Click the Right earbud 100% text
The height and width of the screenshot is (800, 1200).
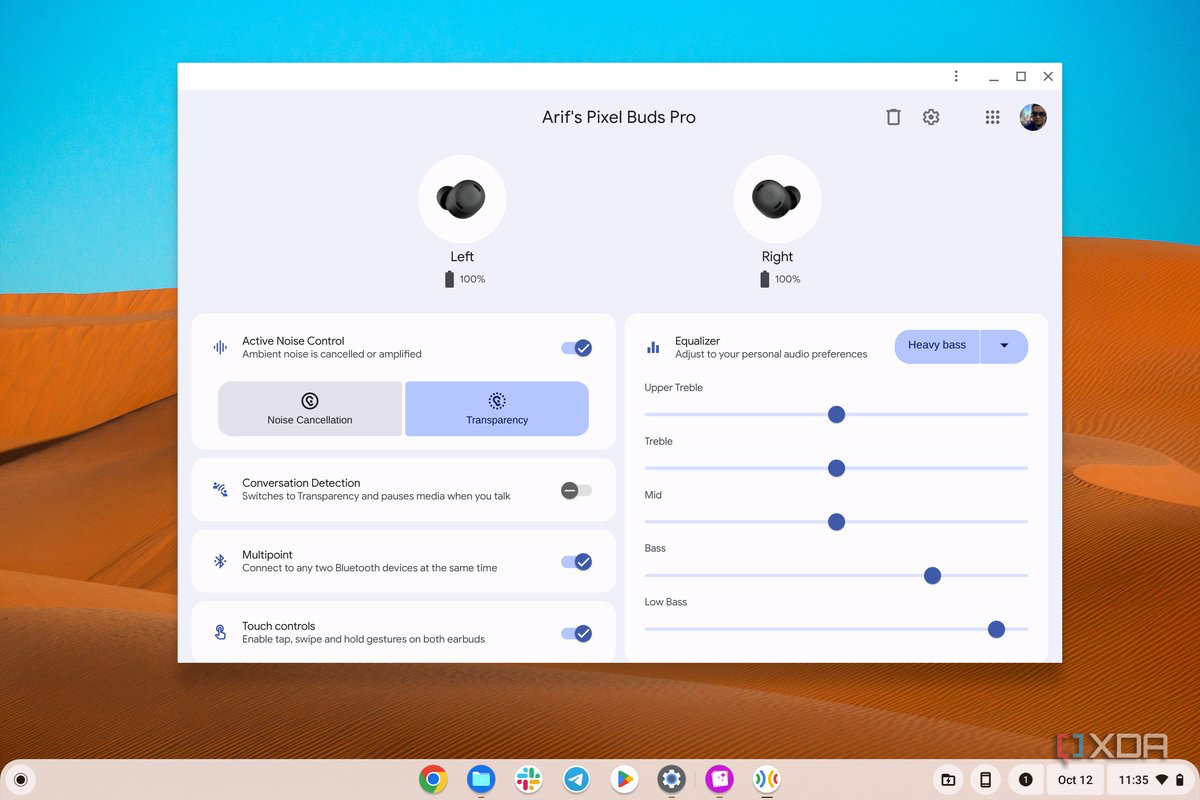point(788,279)
